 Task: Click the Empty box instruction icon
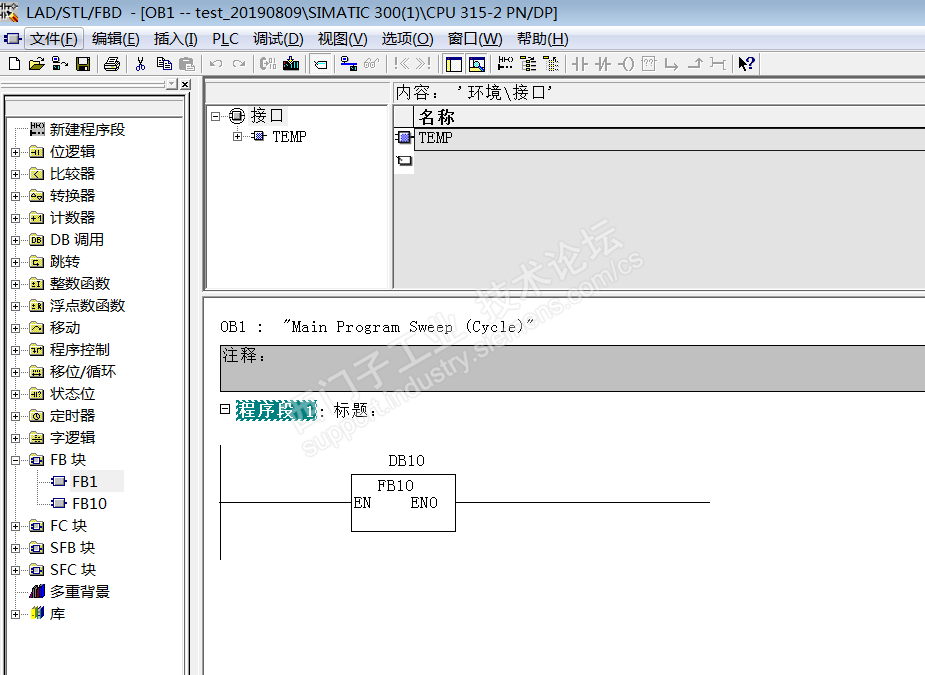(648, 64)
